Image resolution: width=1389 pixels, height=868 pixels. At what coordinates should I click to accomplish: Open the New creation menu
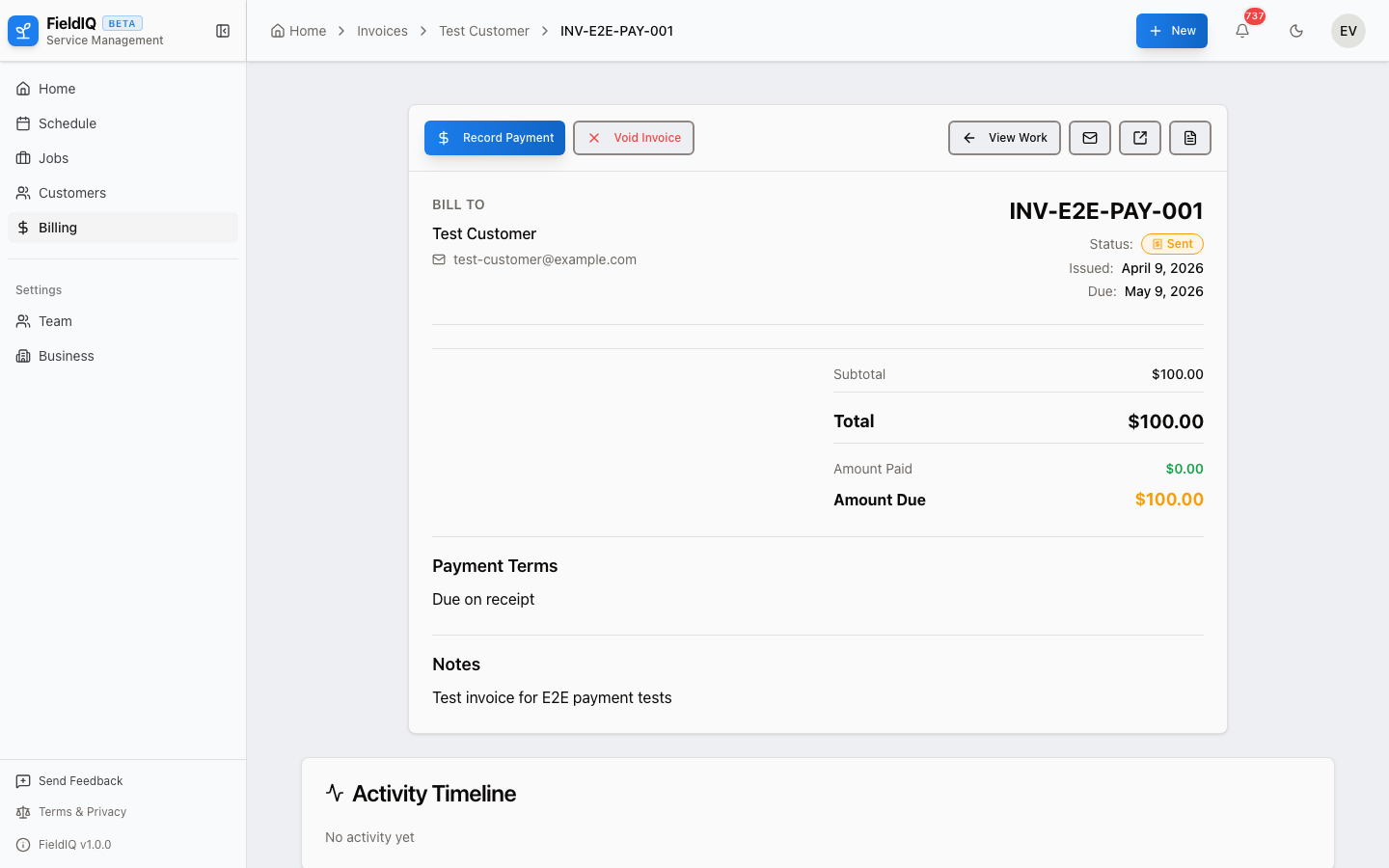point(1171,31)
